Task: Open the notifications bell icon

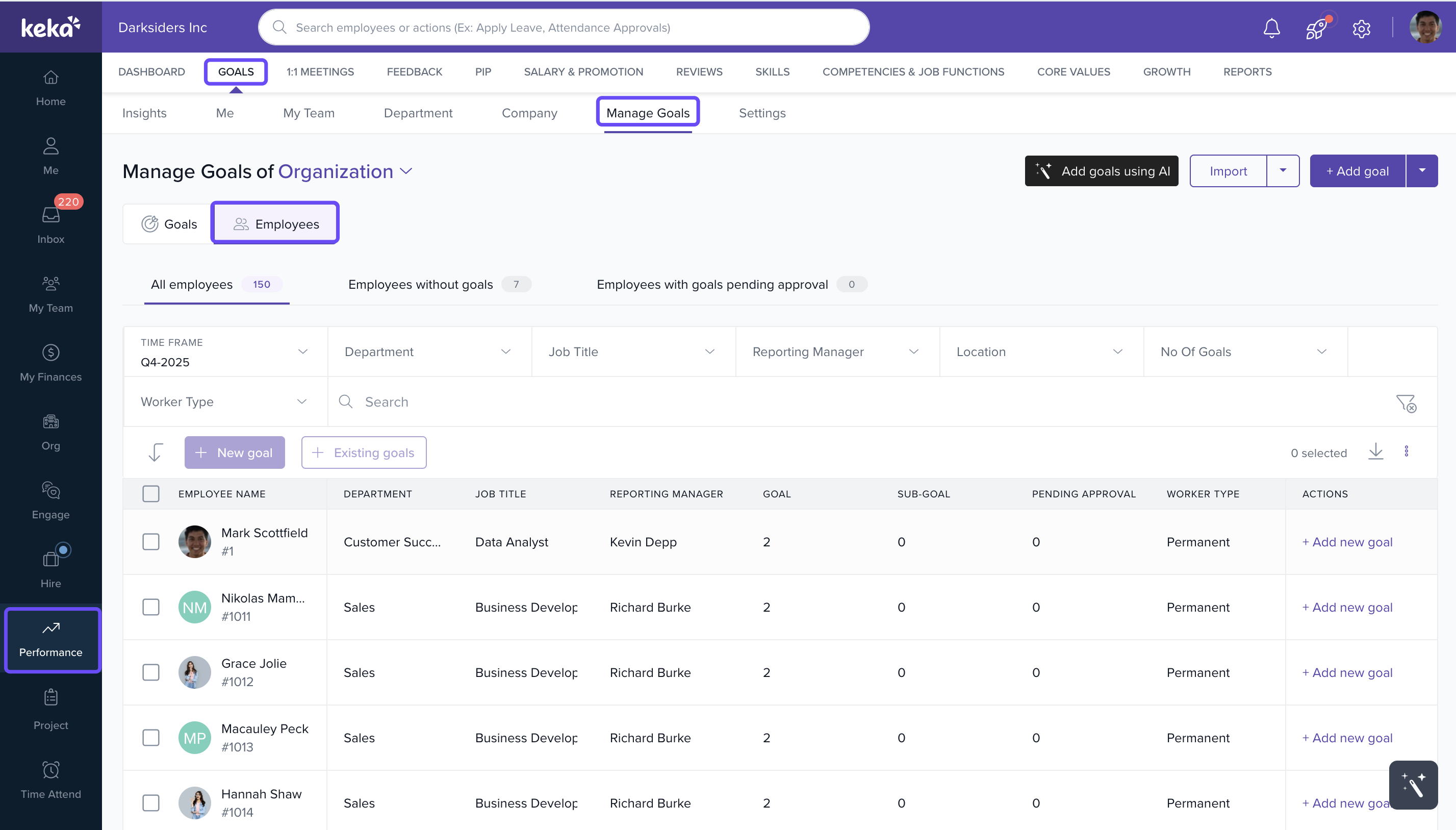Action: (x=1271, y=28)
